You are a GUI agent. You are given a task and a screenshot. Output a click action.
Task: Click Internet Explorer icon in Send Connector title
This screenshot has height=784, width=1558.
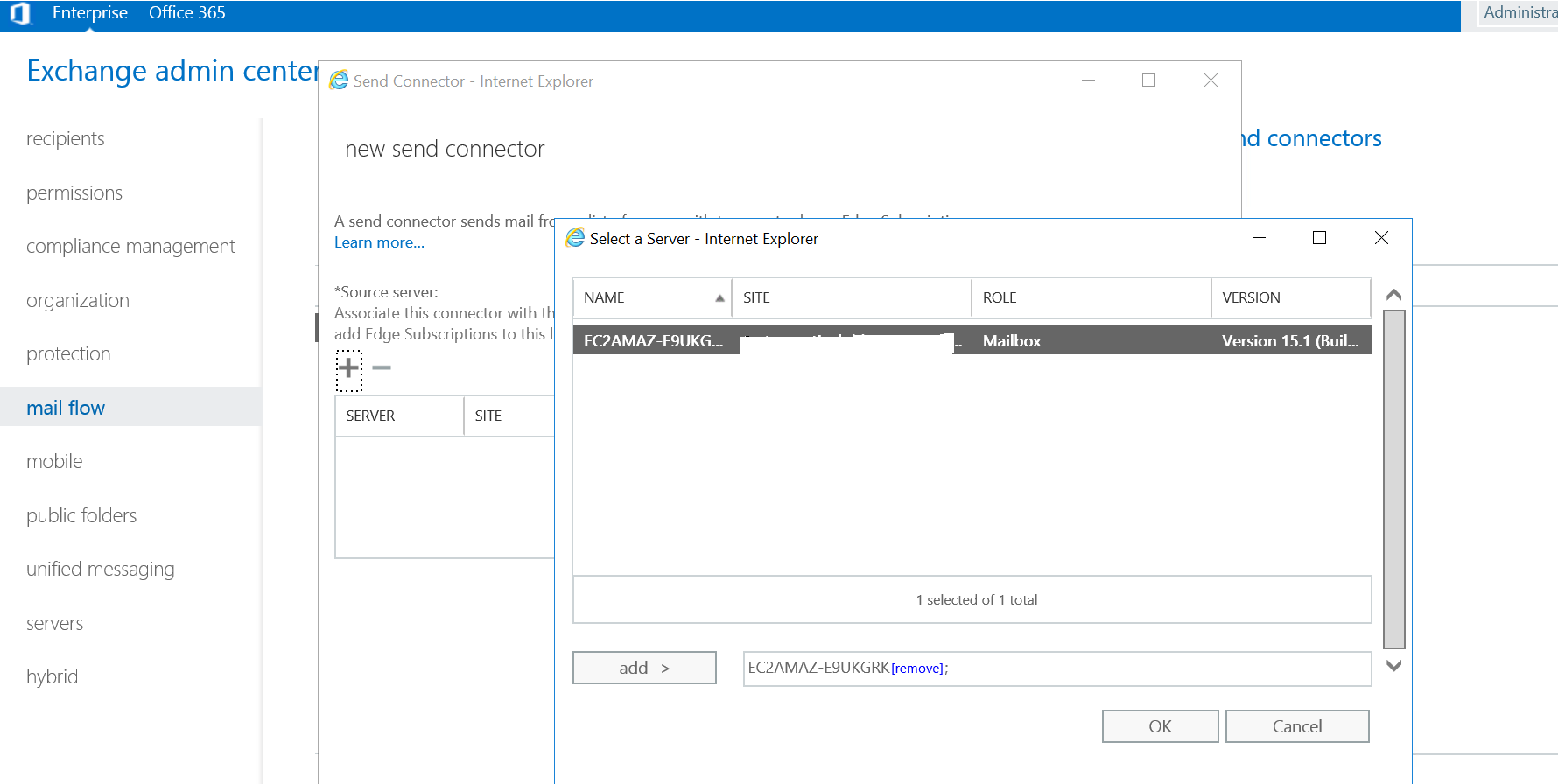coord(339,80)
